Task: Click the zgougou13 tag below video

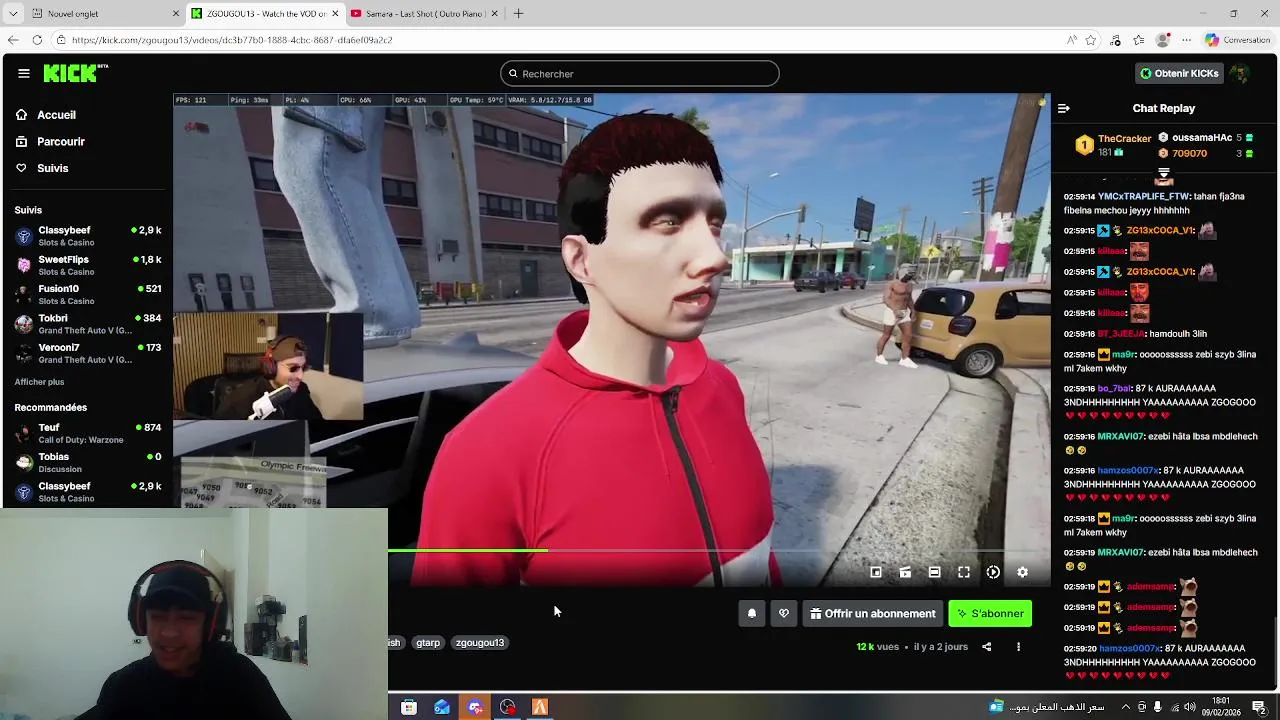Action: 480,643
